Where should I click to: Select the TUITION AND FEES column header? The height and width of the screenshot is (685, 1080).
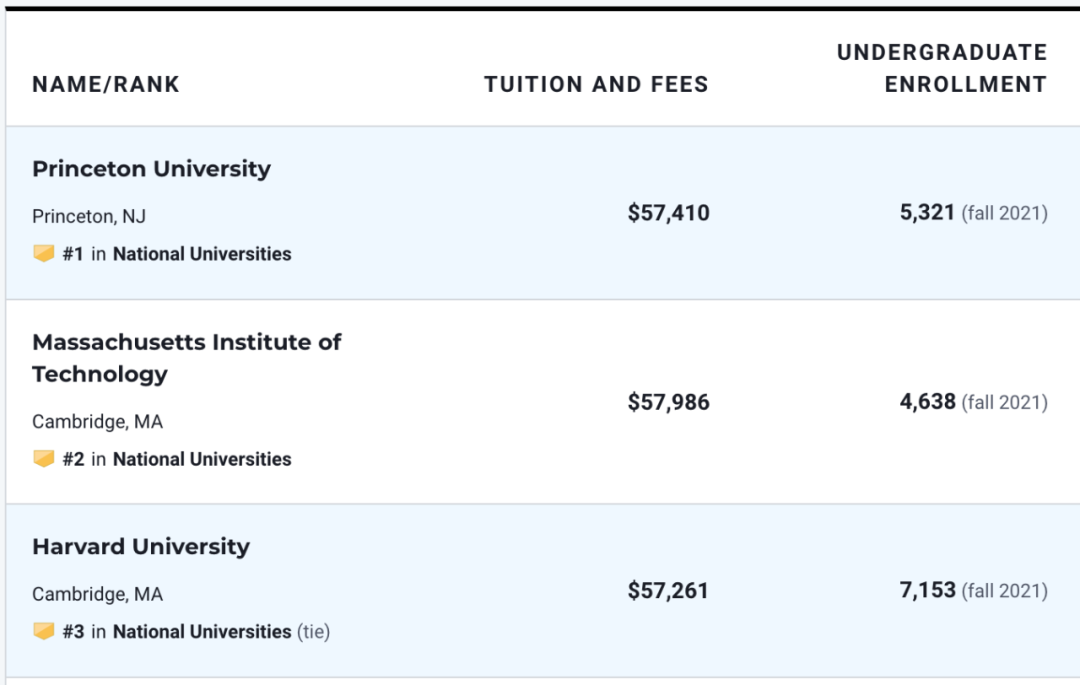coord(596,84)
